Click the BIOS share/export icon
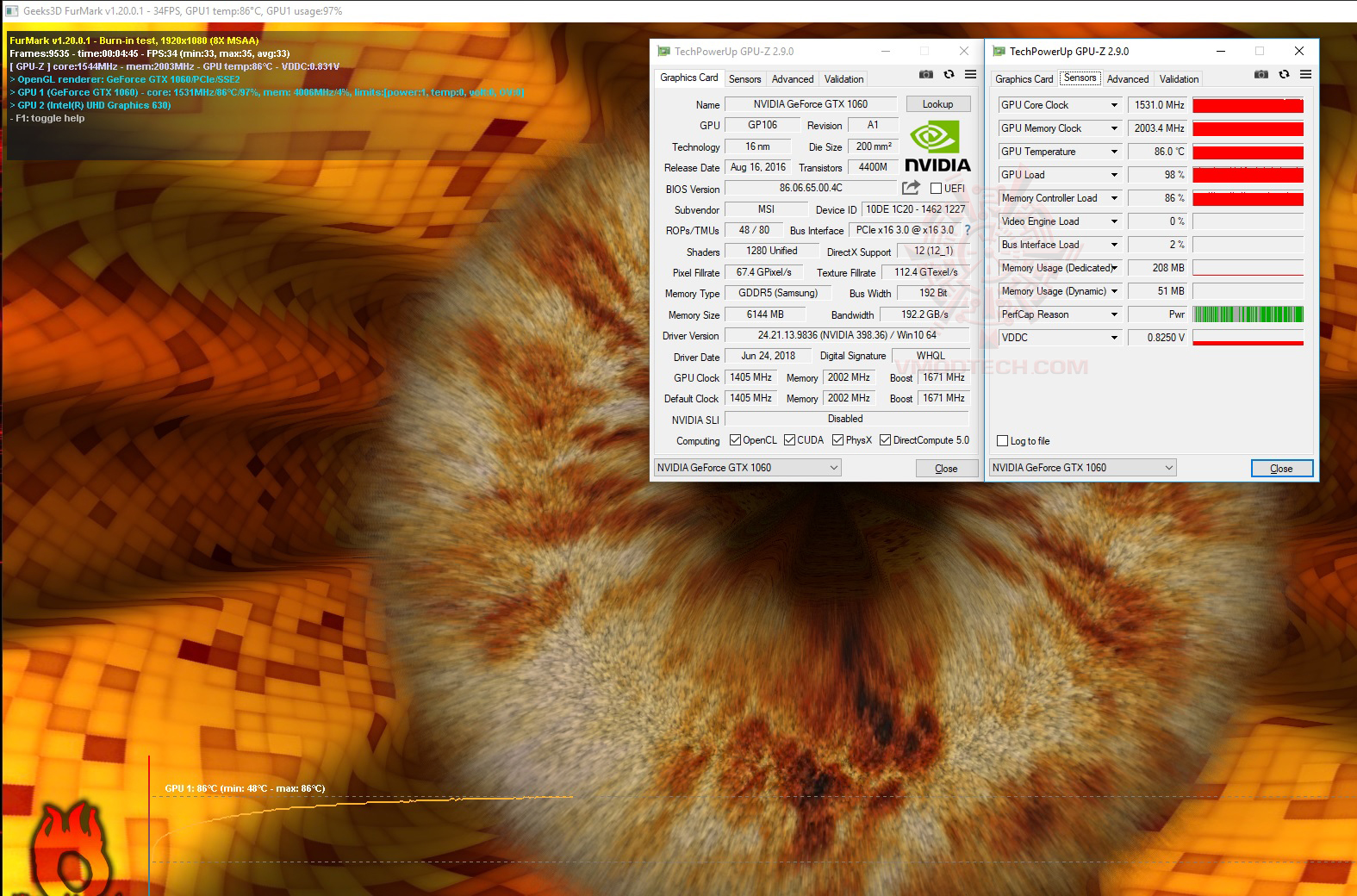Viewport: 1357px width, 896px height. (911, 187)
